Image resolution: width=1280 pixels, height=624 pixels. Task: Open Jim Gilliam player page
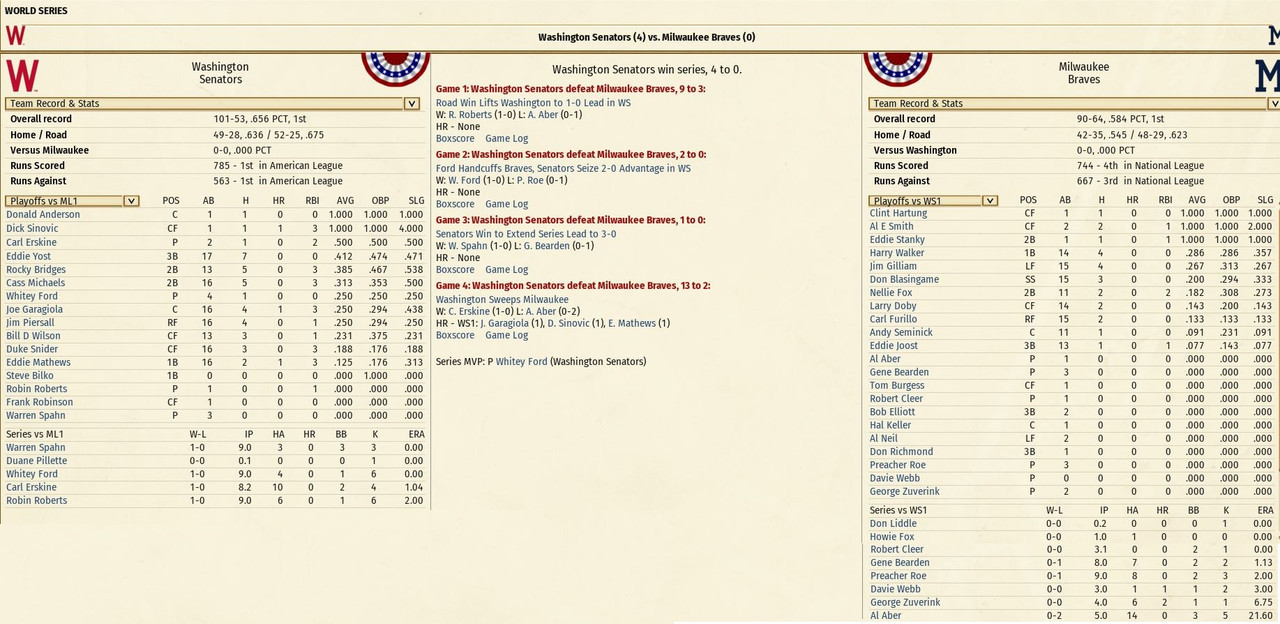coord(893,267)
